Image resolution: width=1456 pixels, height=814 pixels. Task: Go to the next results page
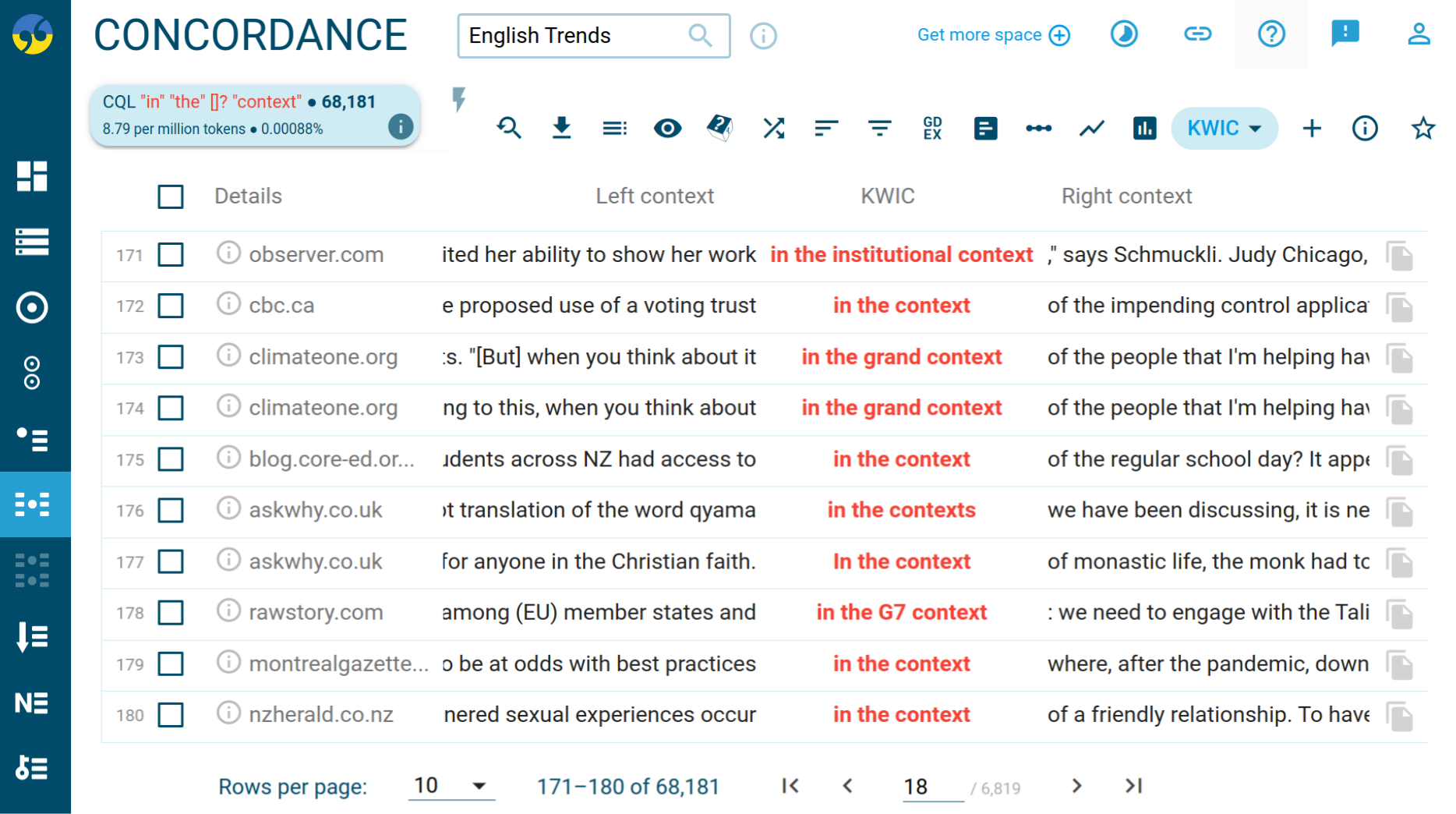coord(1076,786)
